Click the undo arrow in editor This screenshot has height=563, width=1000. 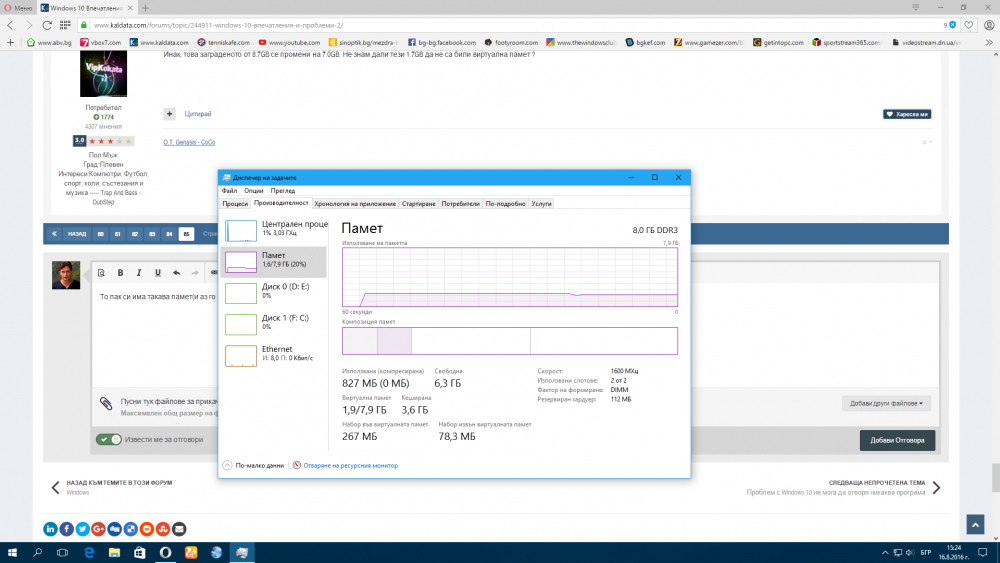click(x=177, y=272)
